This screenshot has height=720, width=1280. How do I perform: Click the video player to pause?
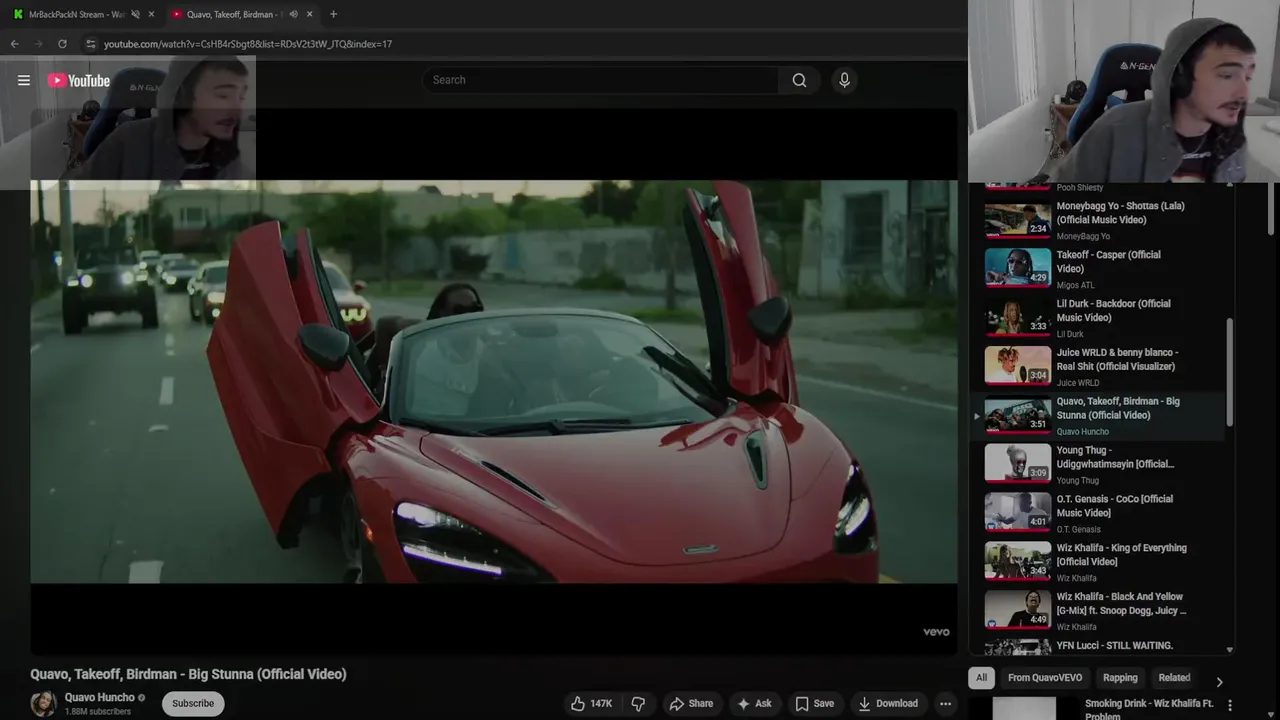pos(493,381)
